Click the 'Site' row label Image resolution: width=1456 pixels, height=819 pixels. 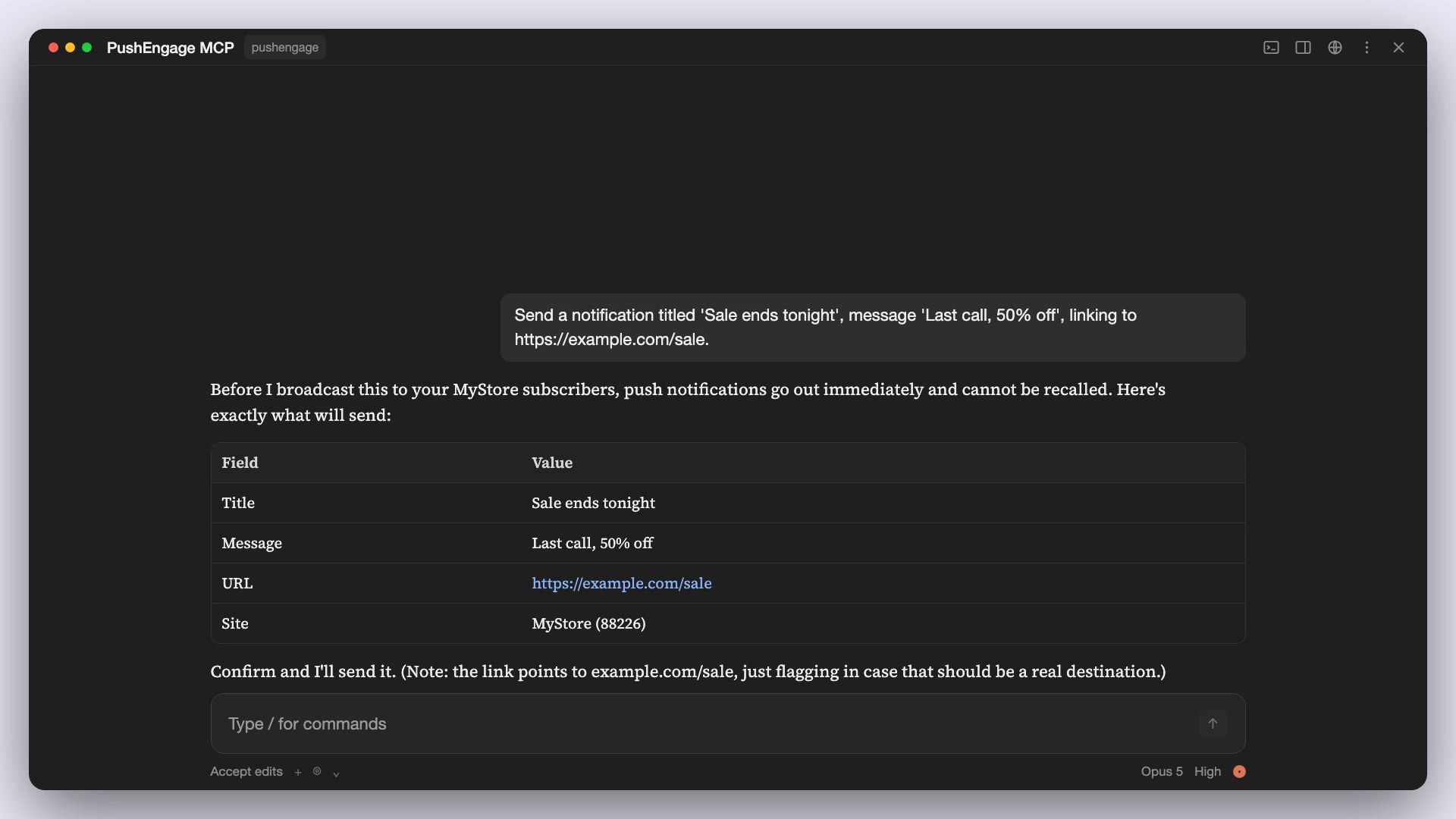tap(234, 623)
